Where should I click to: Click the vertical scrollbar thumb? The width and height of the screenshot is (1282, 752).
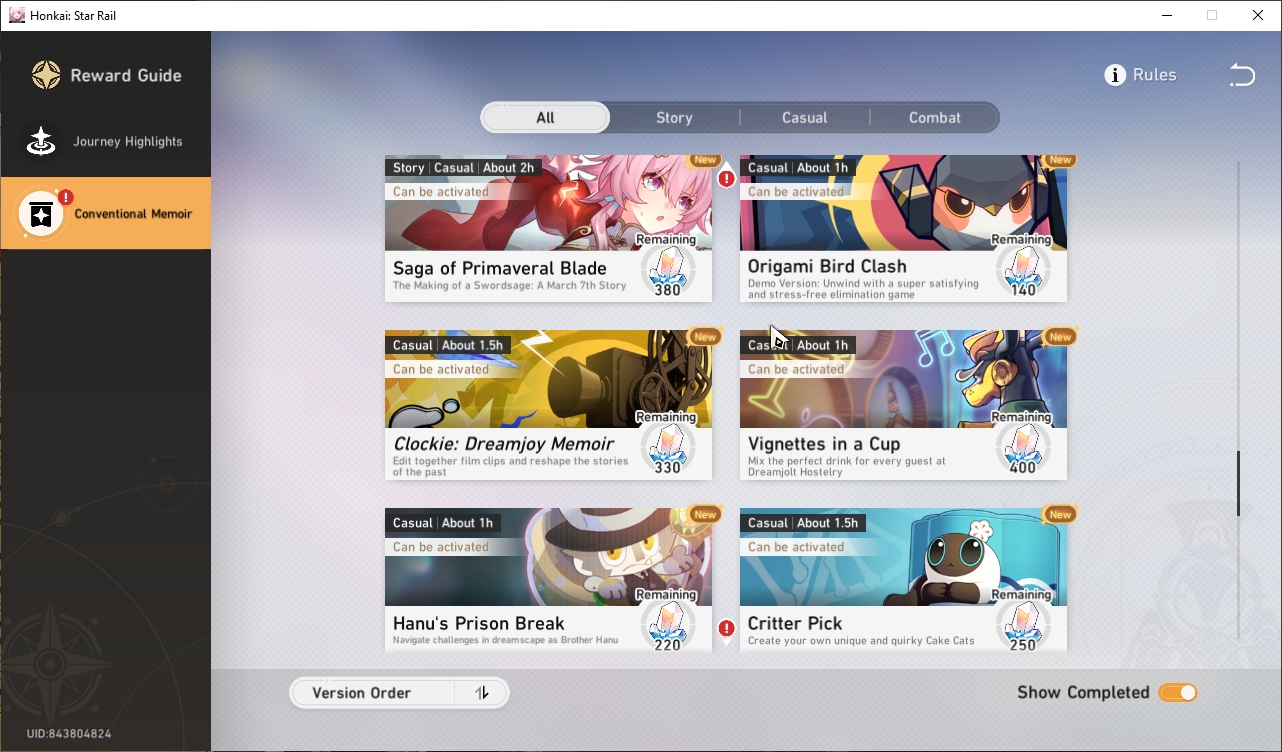pos(1238,484)
